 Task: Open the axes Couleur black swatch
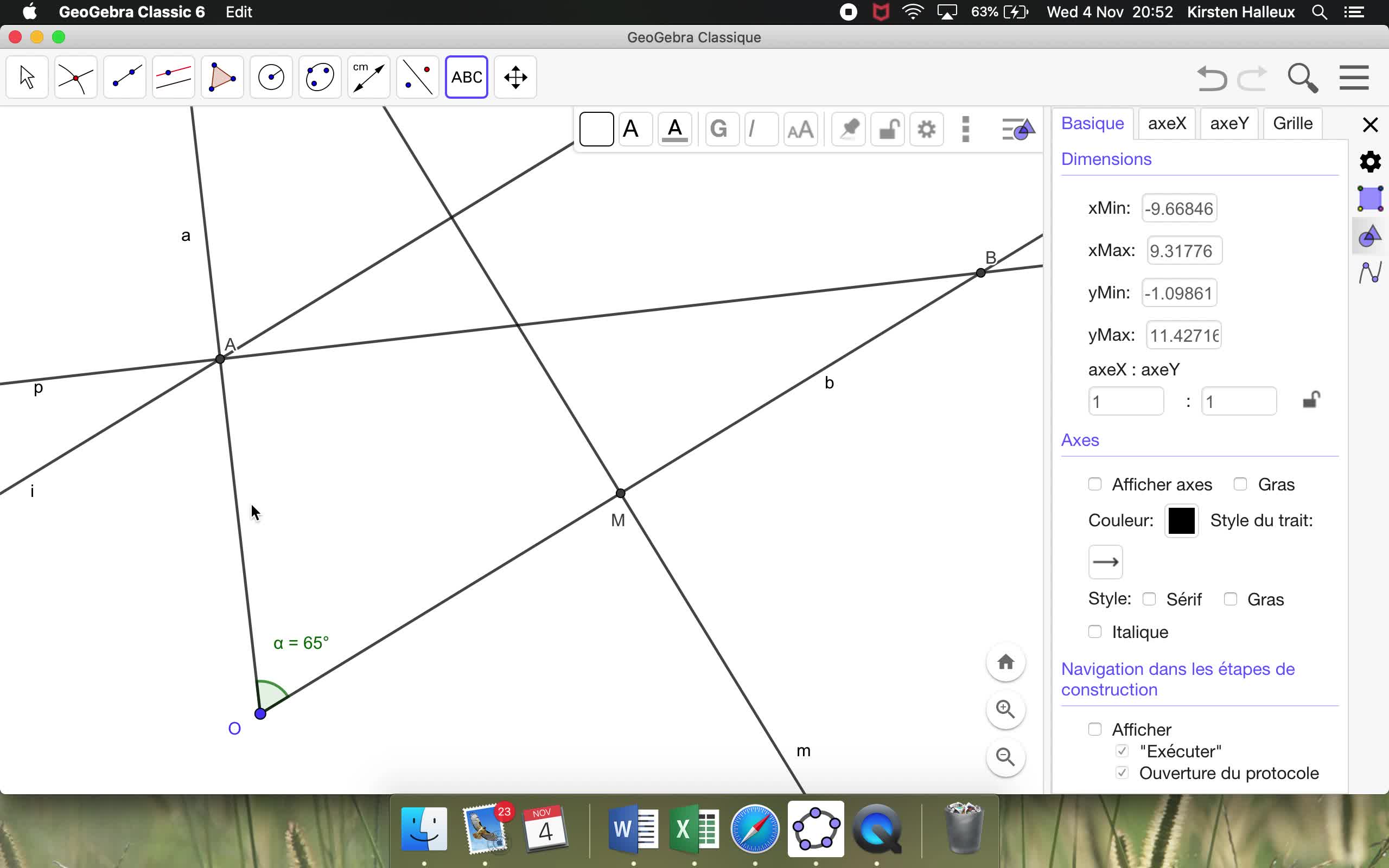(x=1181, y=521)
